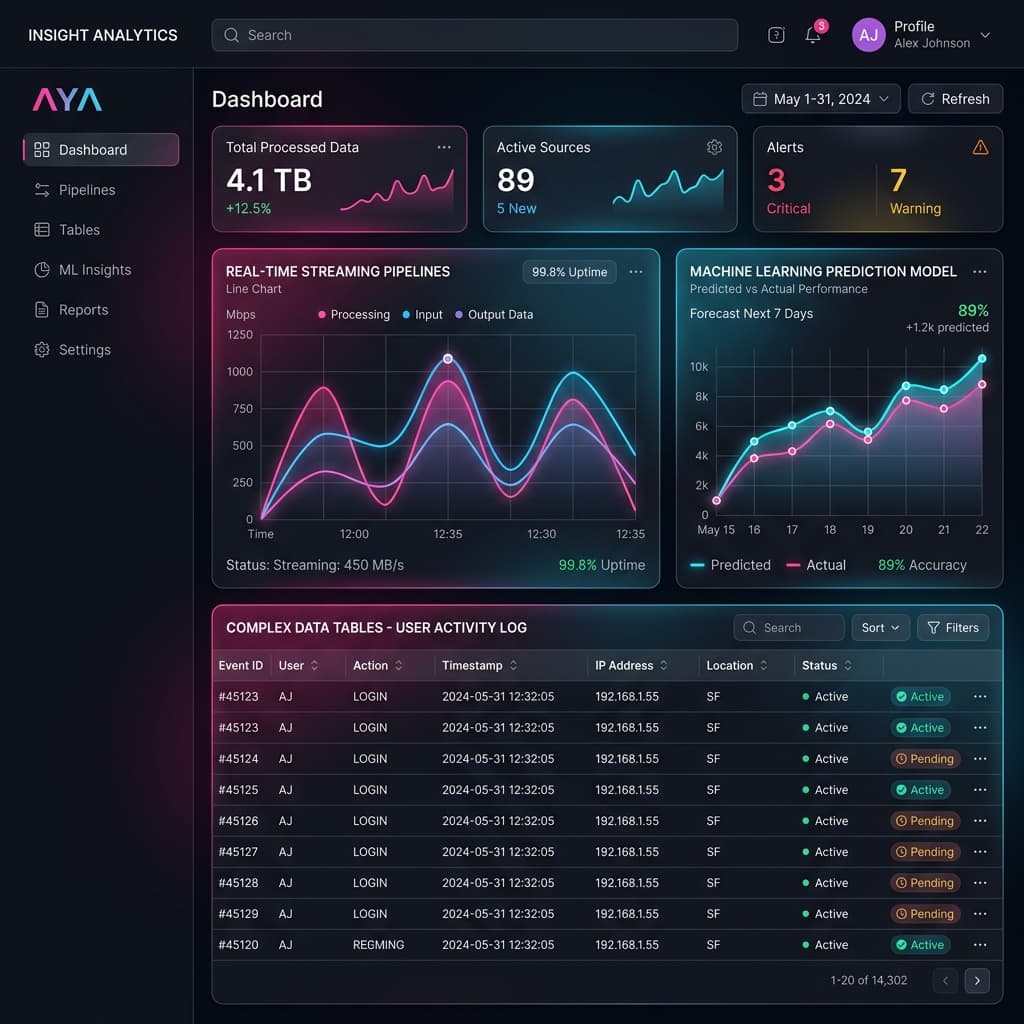Sort table by Action column
1024x1024 pixels.
click(398, 665)
